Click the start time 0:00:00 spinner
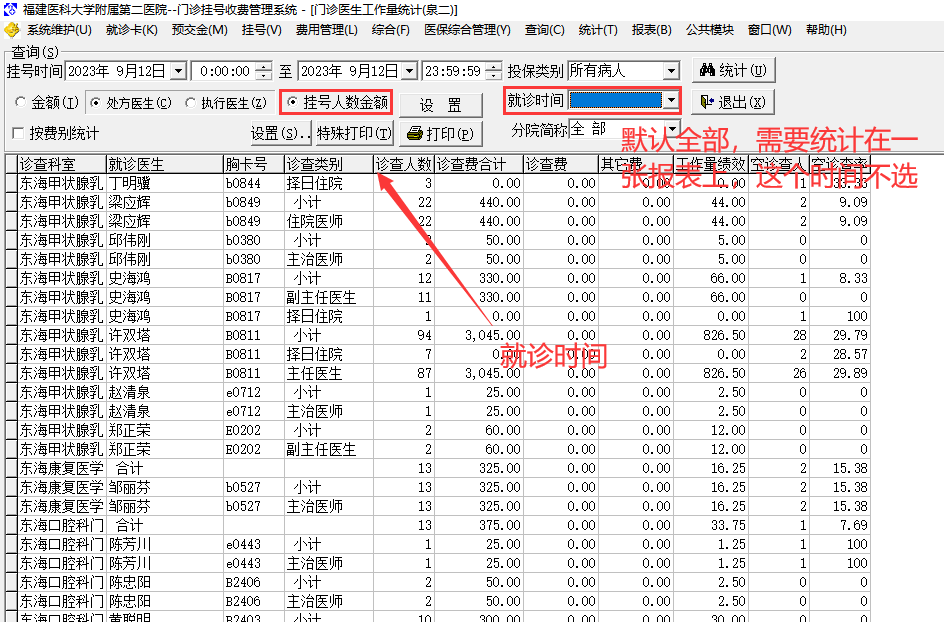 tap(264, 71)
